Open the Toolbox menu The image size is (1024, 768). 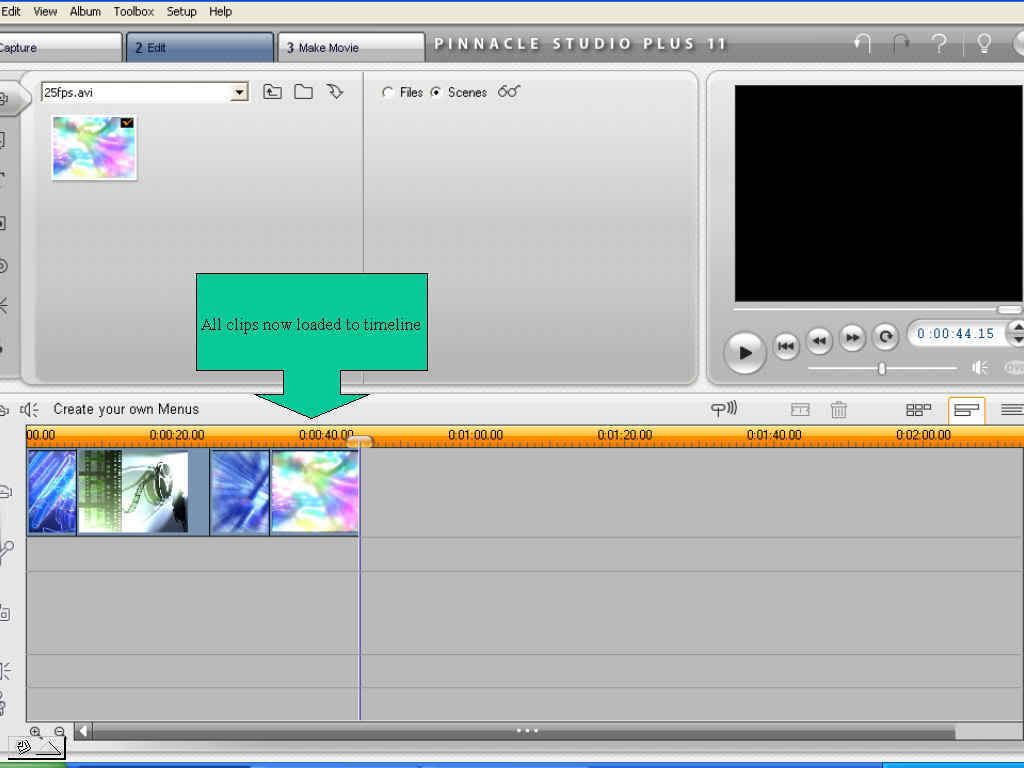(x=133, y=11)
